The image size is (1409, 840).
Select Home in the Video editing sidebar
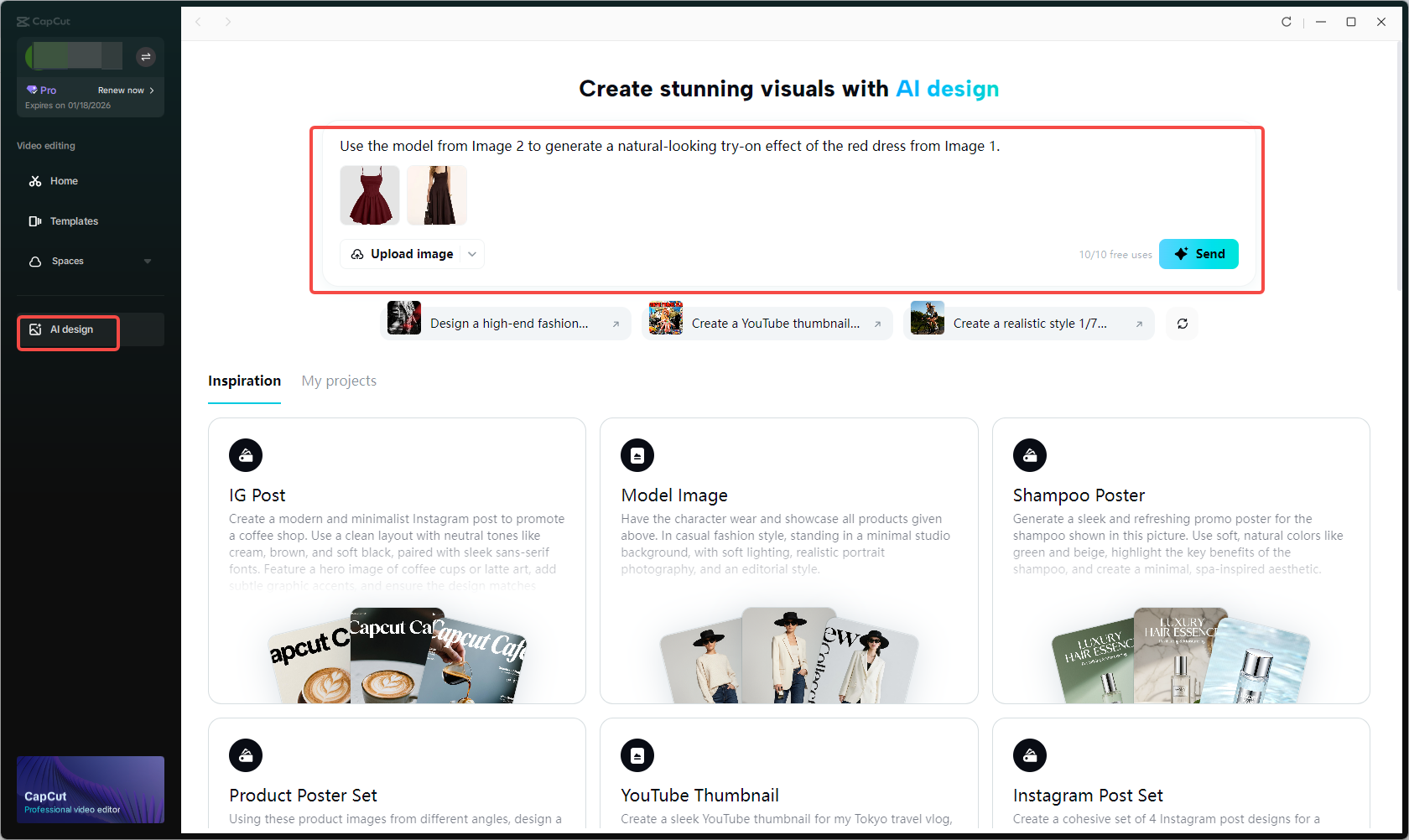click(62, 180)
